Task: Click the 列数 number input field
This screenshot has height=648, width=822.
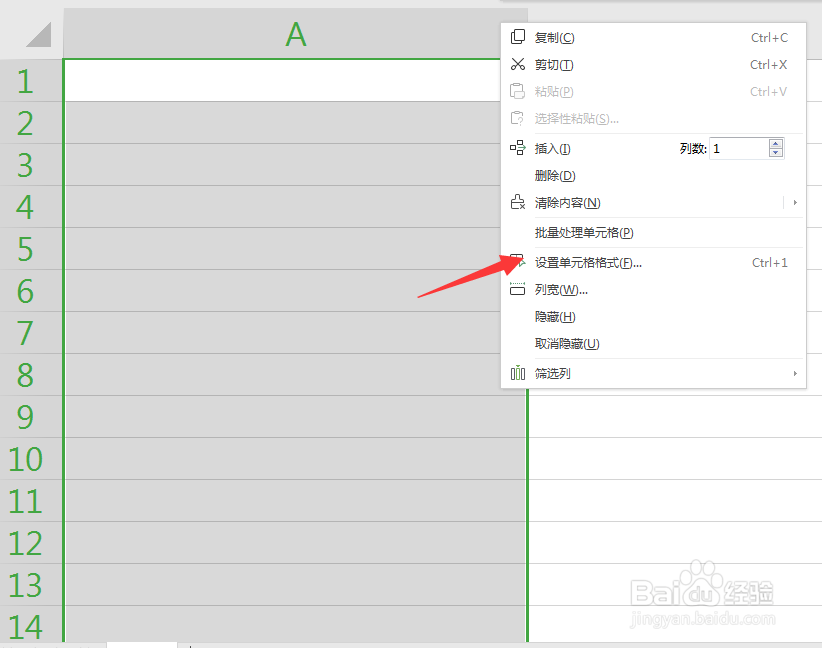Action: [x=739, y=148]
